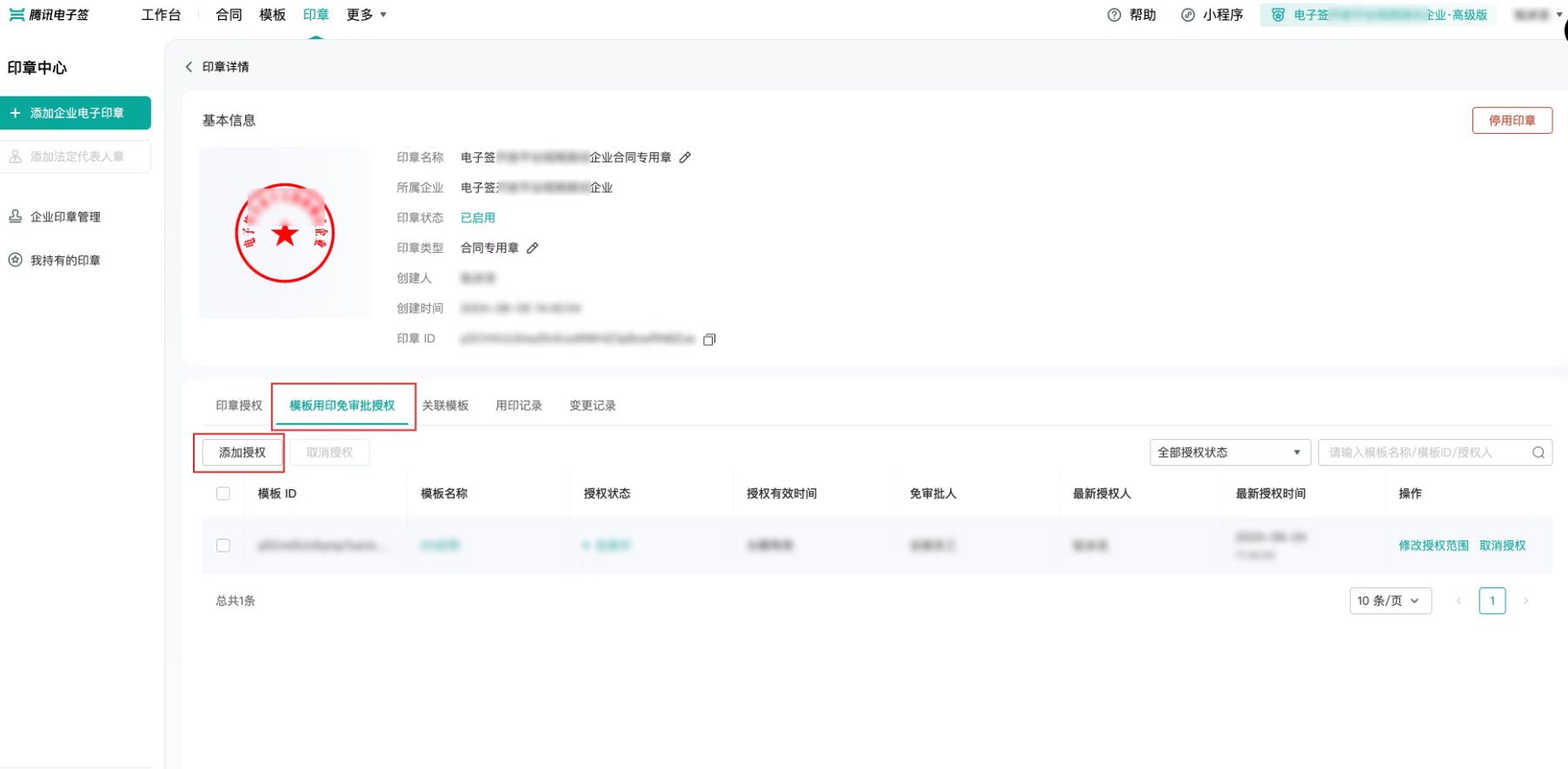Switch to the 关联模板 tab
The height and width of the screenshot is (769, 1568).
tap(445, 406)
